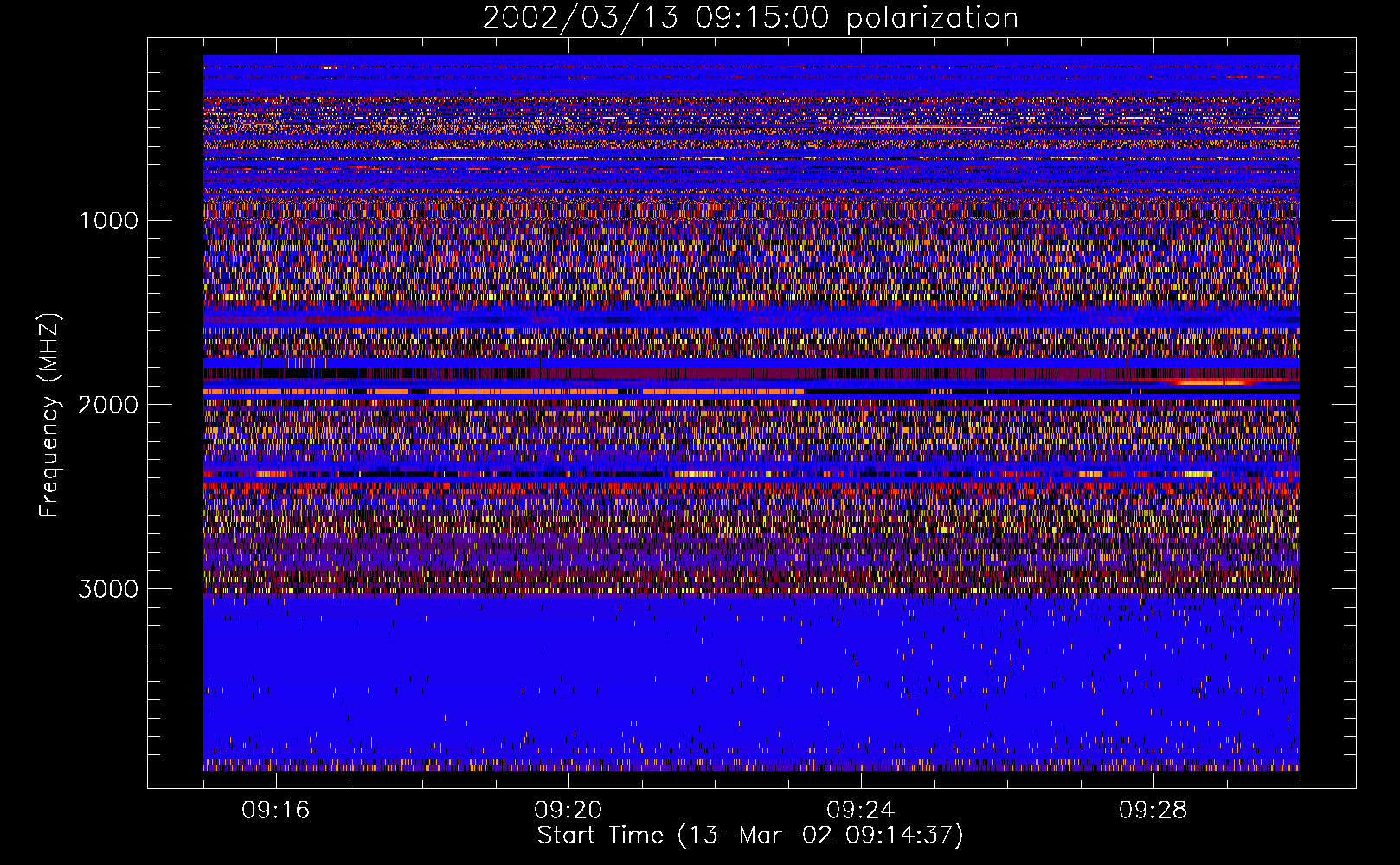
Task: Click the 09:24 time tick label
Action: coord(861,811)
